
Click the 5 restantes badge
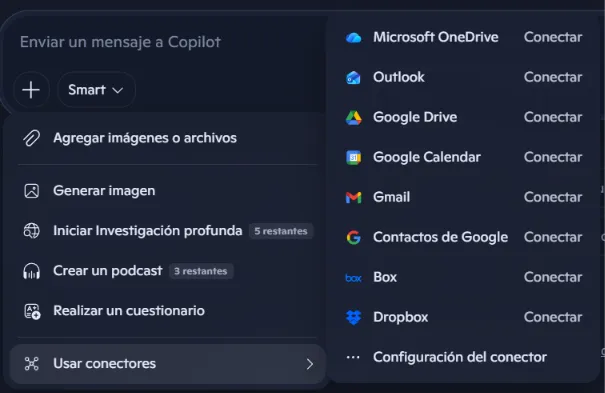click(x=281, y=231)
